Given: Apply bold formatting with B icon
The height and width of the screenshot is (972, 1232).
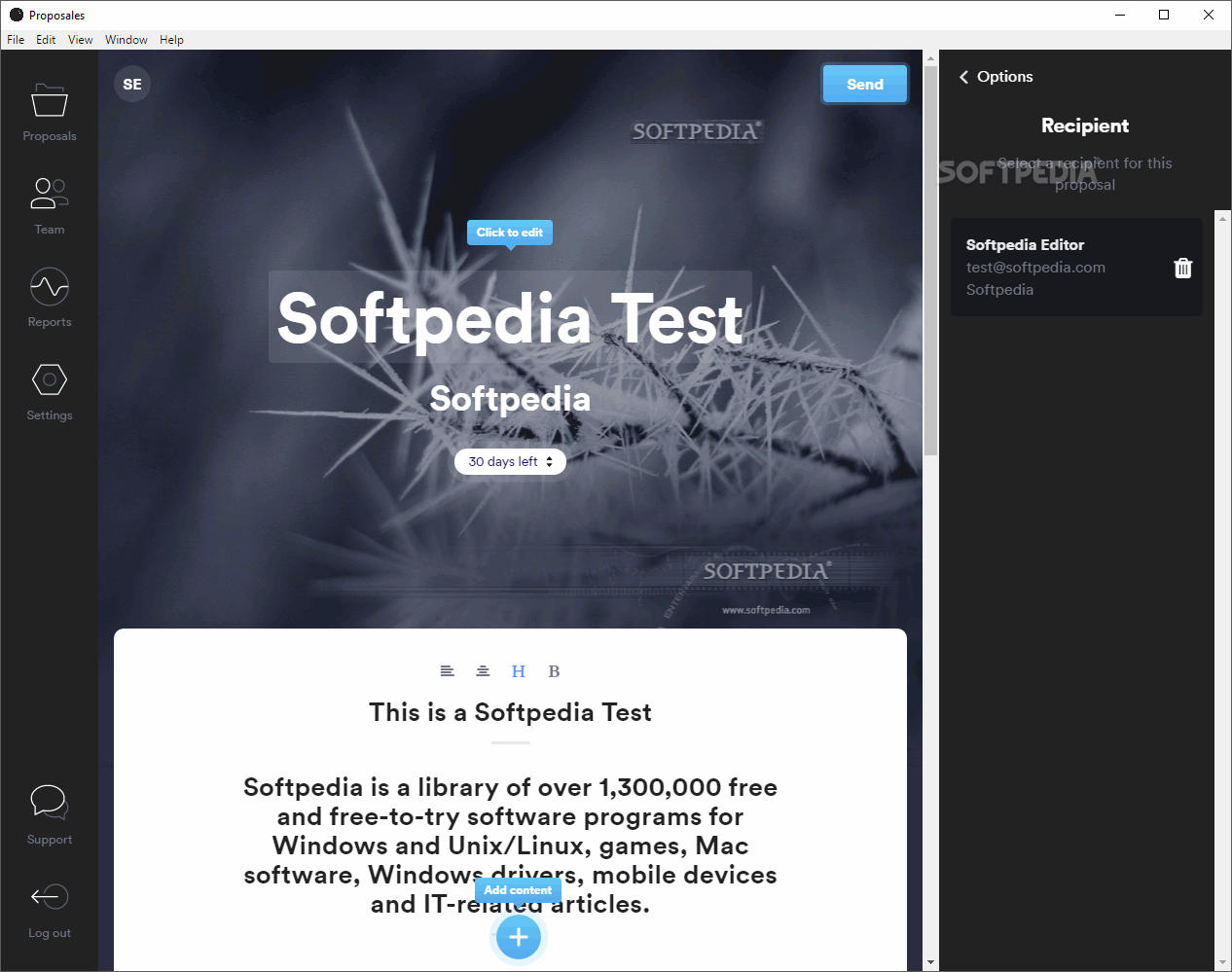Looking at the screenshot, I should 554,671.
